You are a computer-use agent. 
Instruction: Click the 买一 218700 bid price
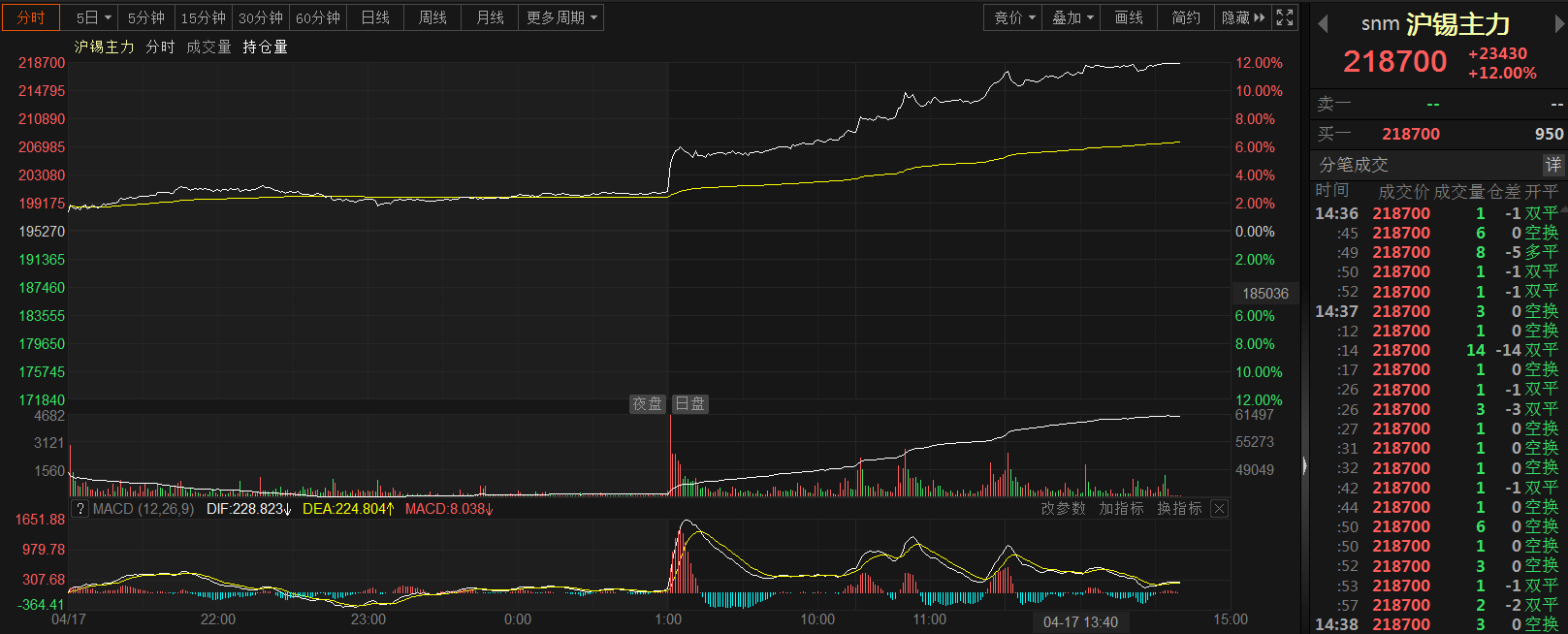1411,134
